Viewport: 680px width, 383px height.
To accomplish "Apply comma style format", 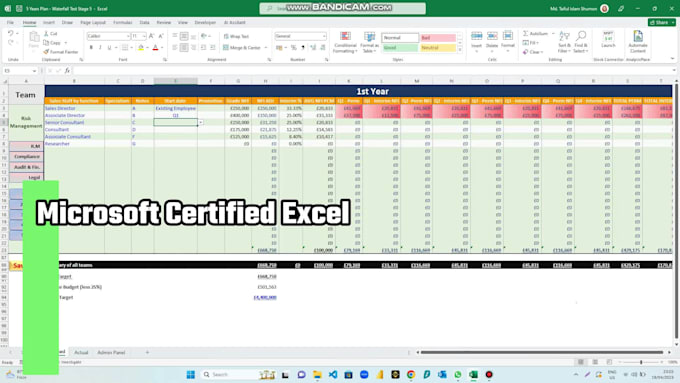I will click(x=303, y=48).
